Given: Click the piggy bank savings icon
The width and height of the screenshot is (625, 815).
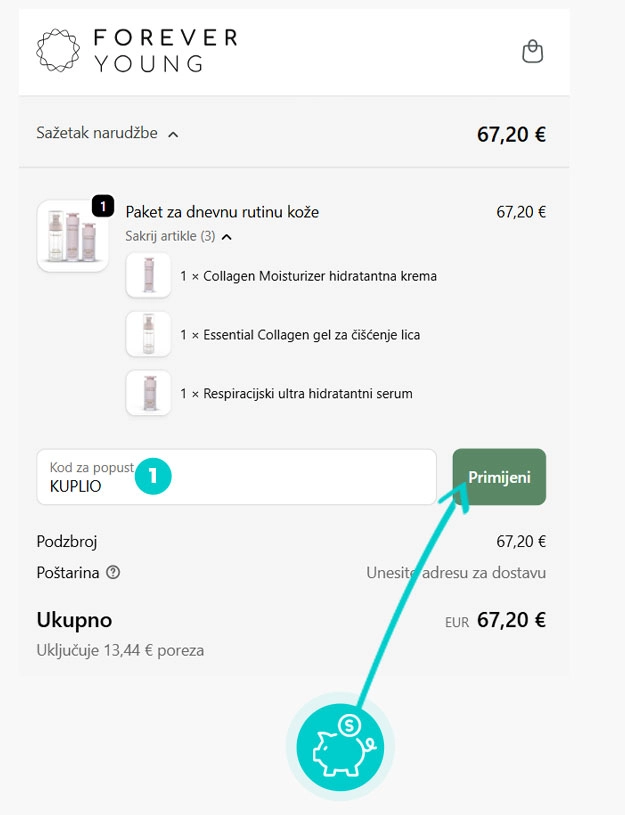Looking at the screenshot, I should (338, 745).
